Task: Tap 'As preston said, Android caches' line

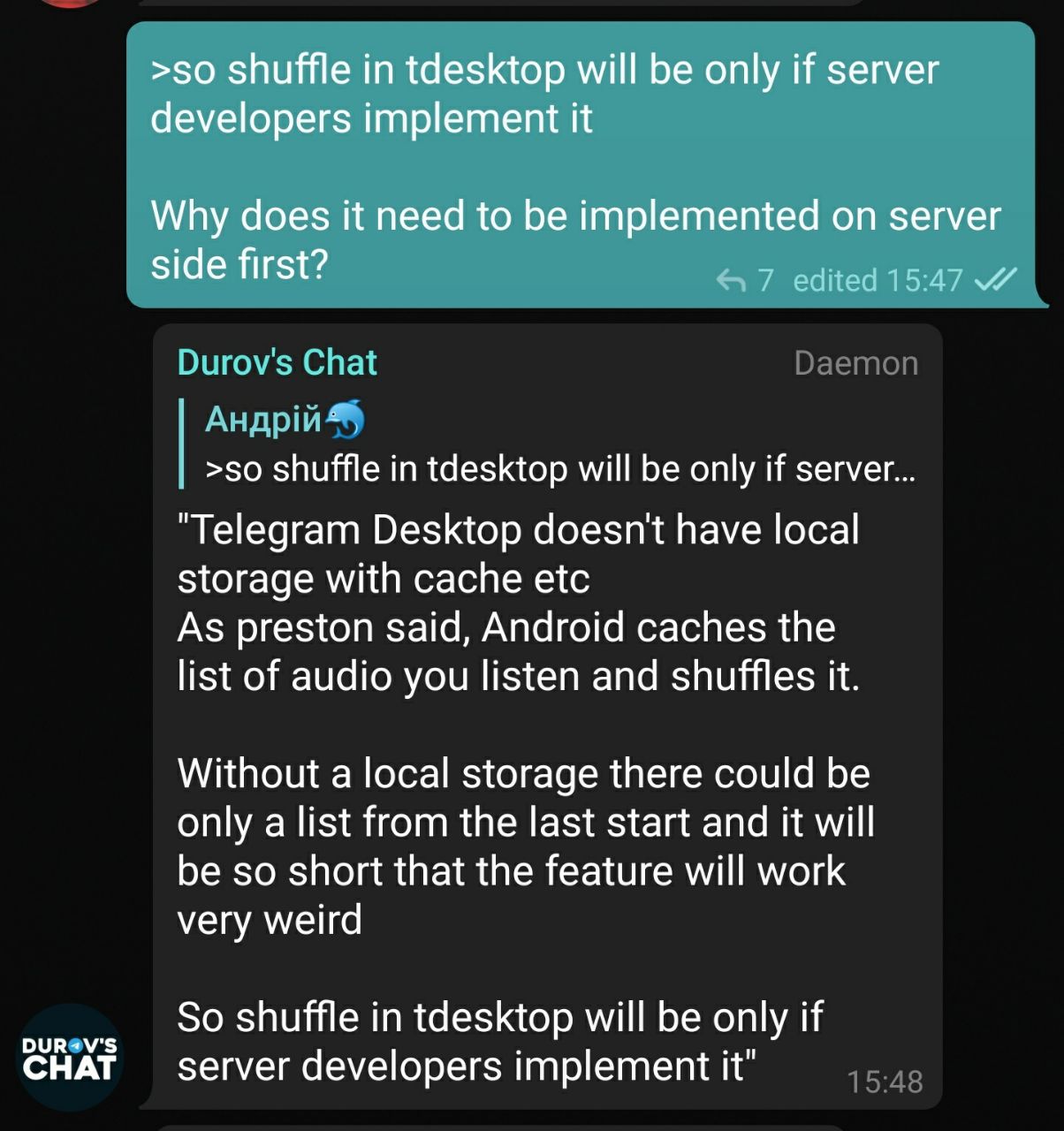Action: pos(505,627)
